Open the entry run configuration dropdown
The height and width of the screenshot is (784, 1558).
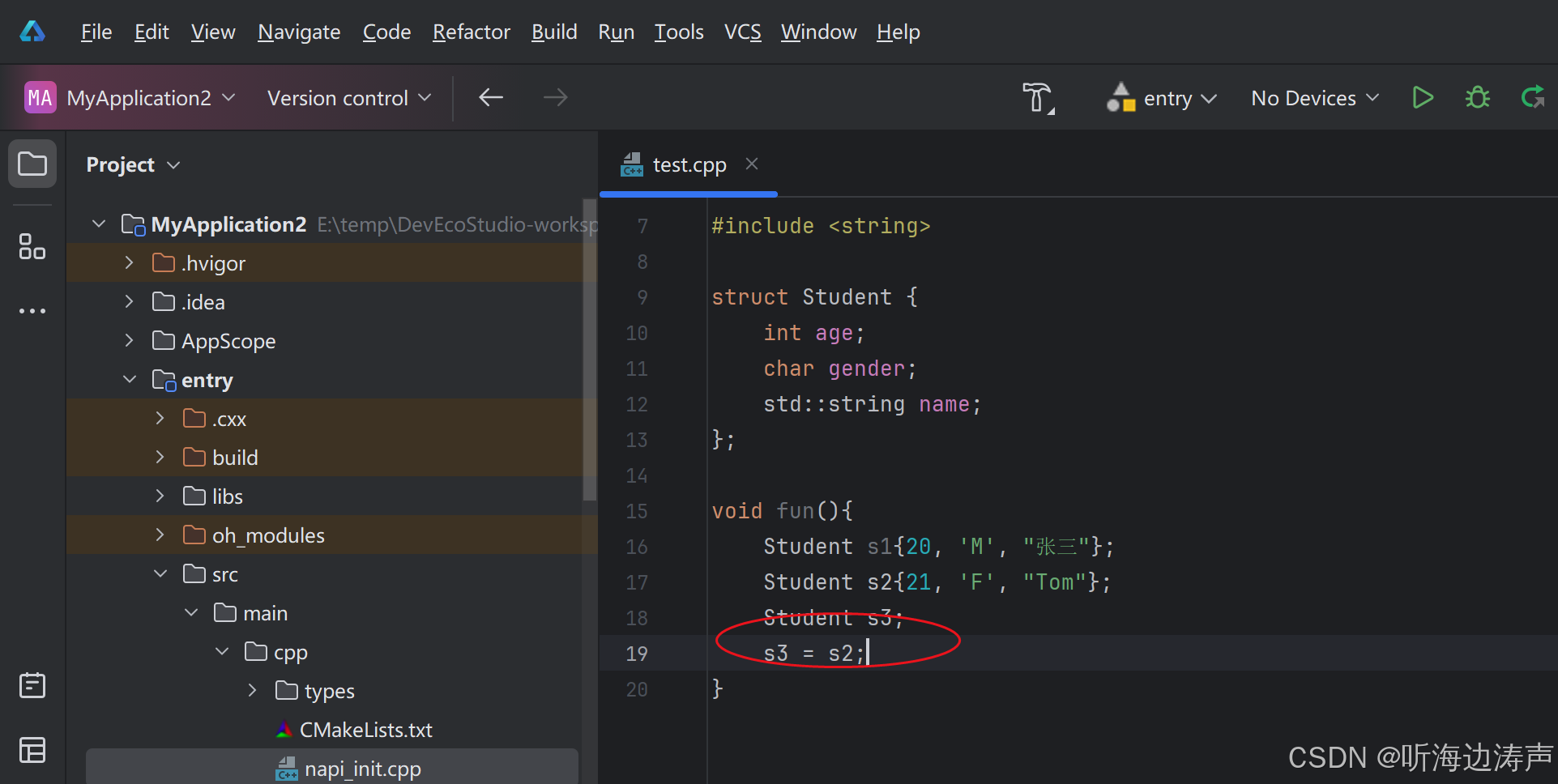tap(1180, 98)
